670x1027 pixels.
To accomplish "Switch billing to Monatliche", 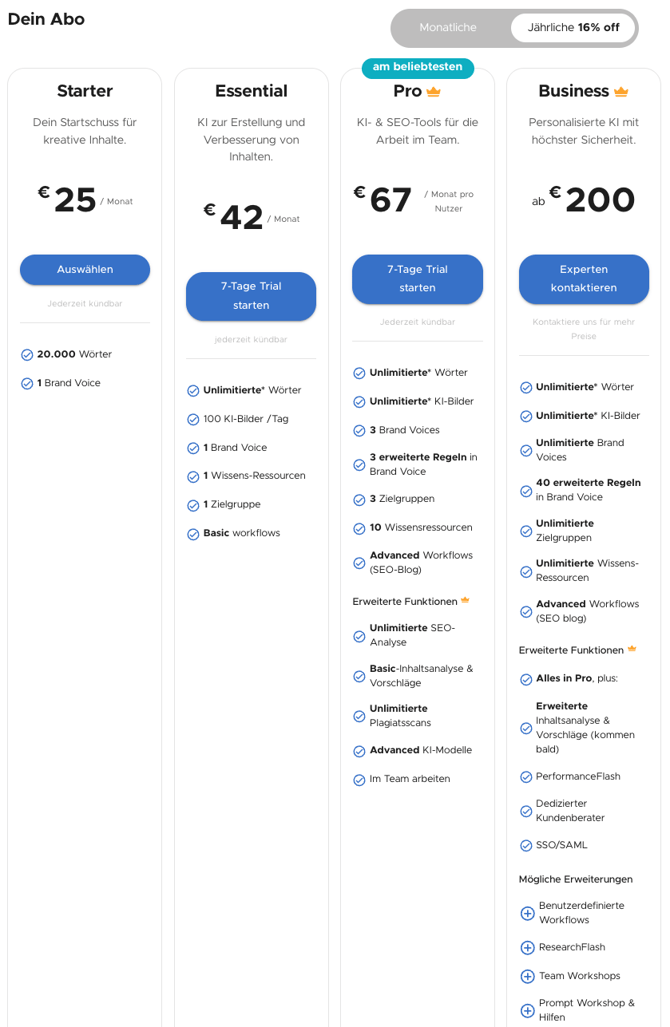I will (448, 28).
